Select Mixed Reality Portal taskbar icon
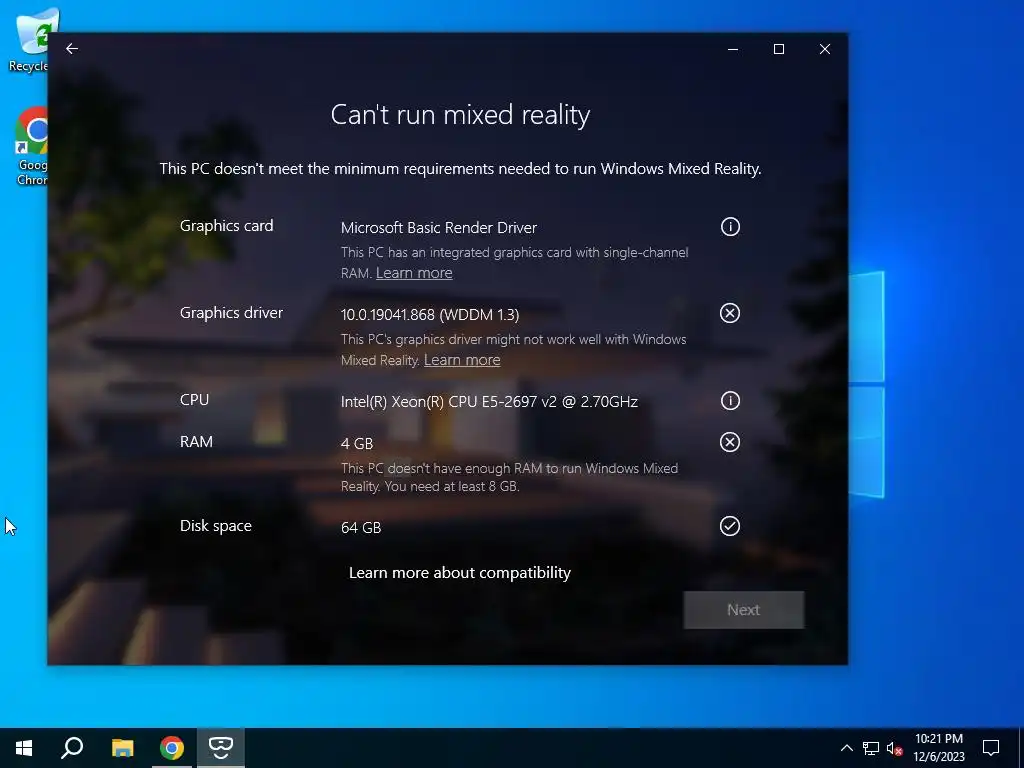 (x=221, y=748)
